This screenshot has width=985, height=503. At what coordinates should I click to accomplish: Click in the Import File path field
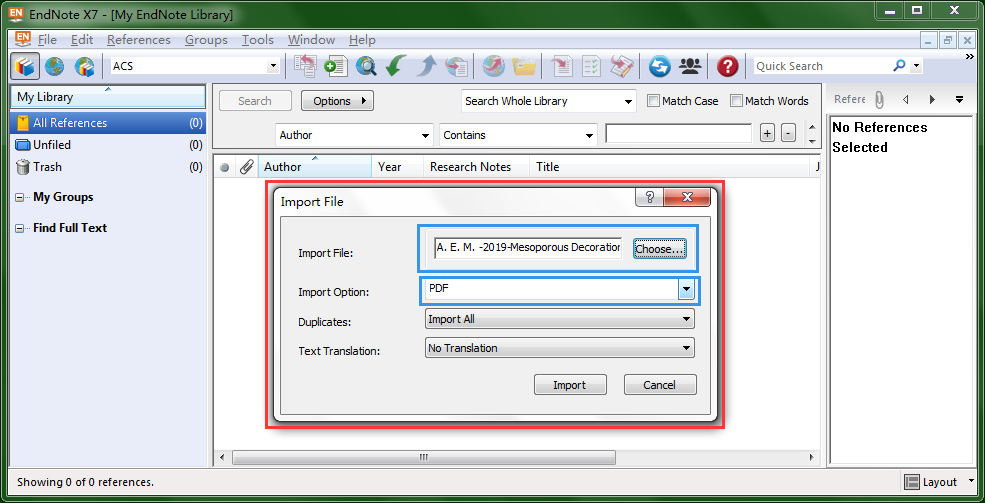click(x=528, y=247)
